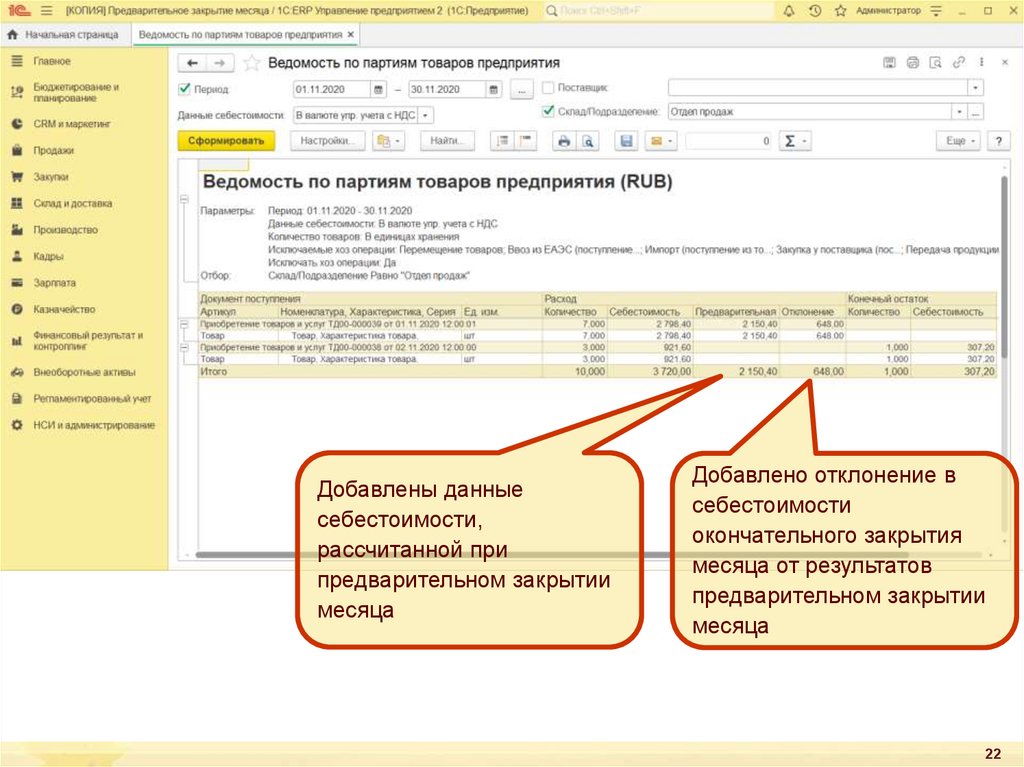Screen dimensions: 1024x767
Task: Open the calendar picker for the period start date
Action: point(378,89)
